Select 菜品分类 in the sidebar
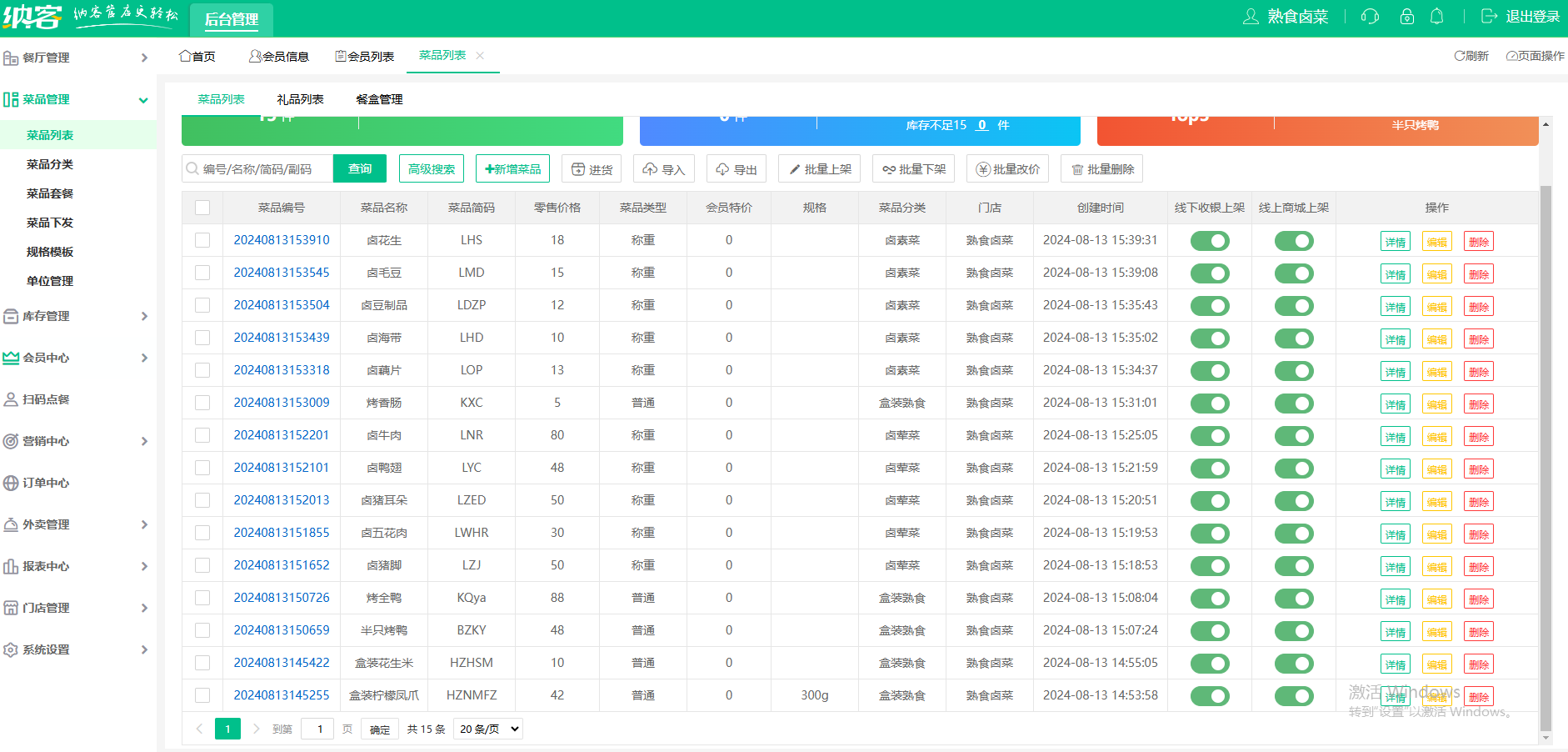 (x=50, y=164)
